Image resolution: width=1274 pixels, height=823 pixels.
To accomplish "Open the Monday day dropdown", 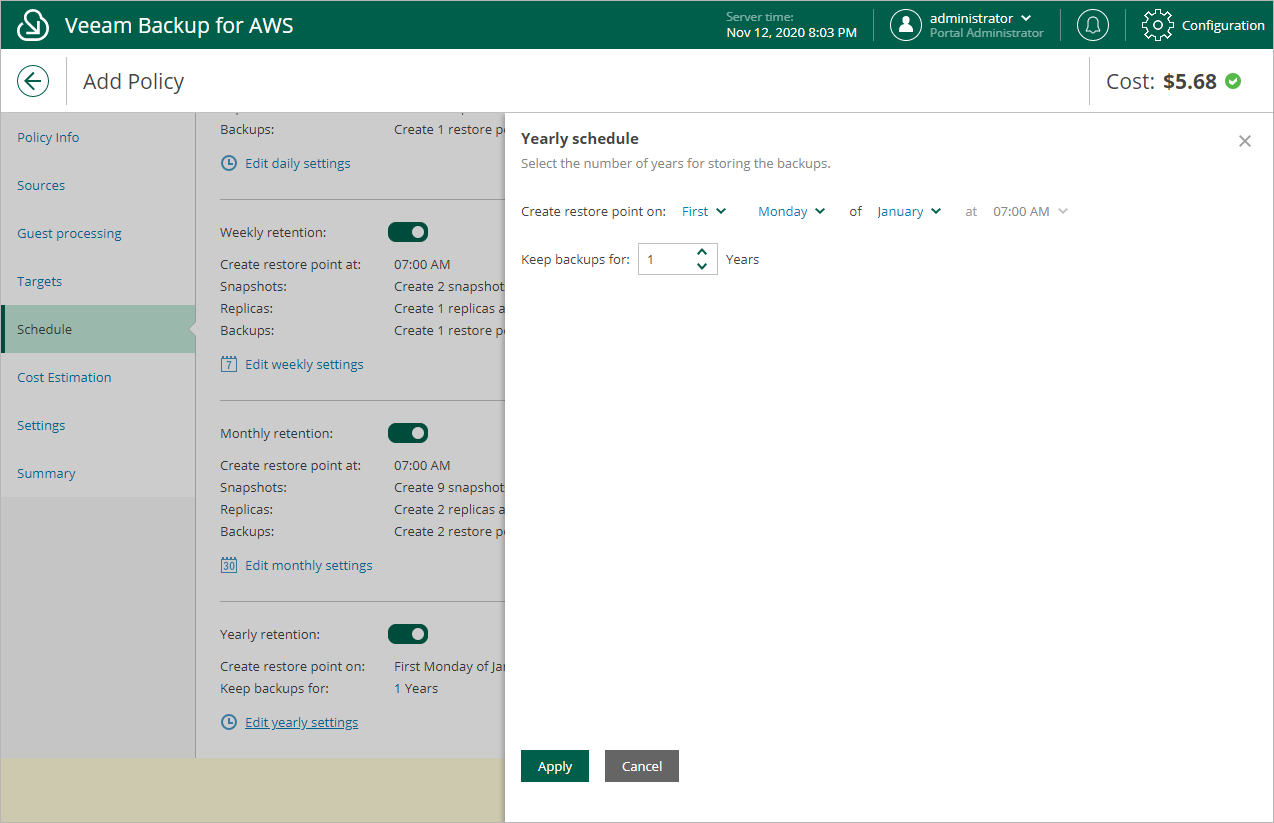I will (792, 211).
